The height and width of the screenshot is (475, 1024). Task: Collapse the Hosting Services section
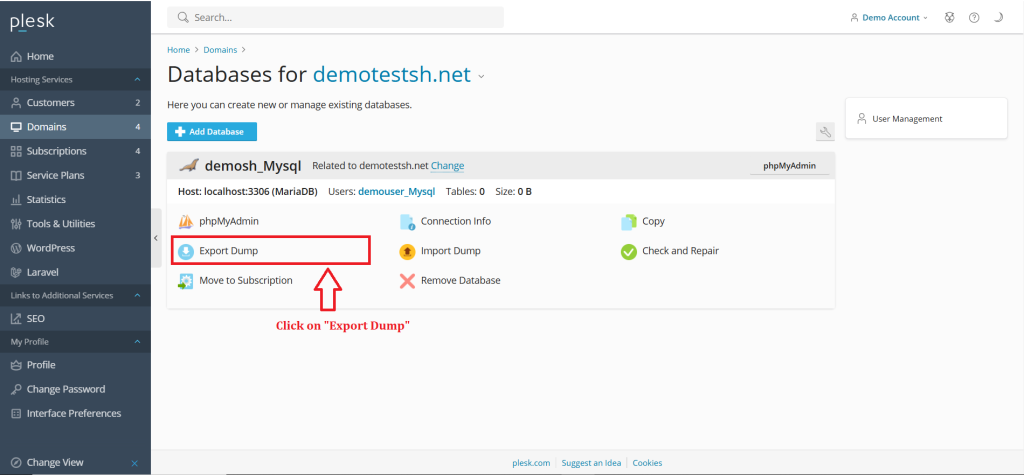tap(137, 80)
